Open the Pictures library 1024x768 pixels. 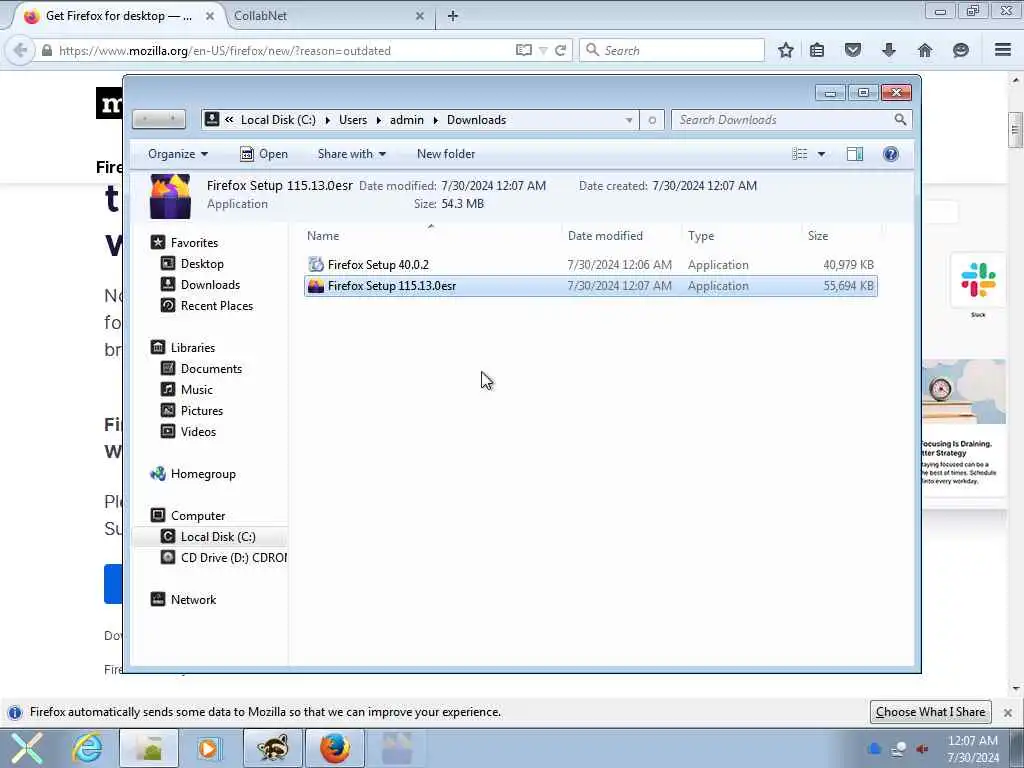[201, 411]
